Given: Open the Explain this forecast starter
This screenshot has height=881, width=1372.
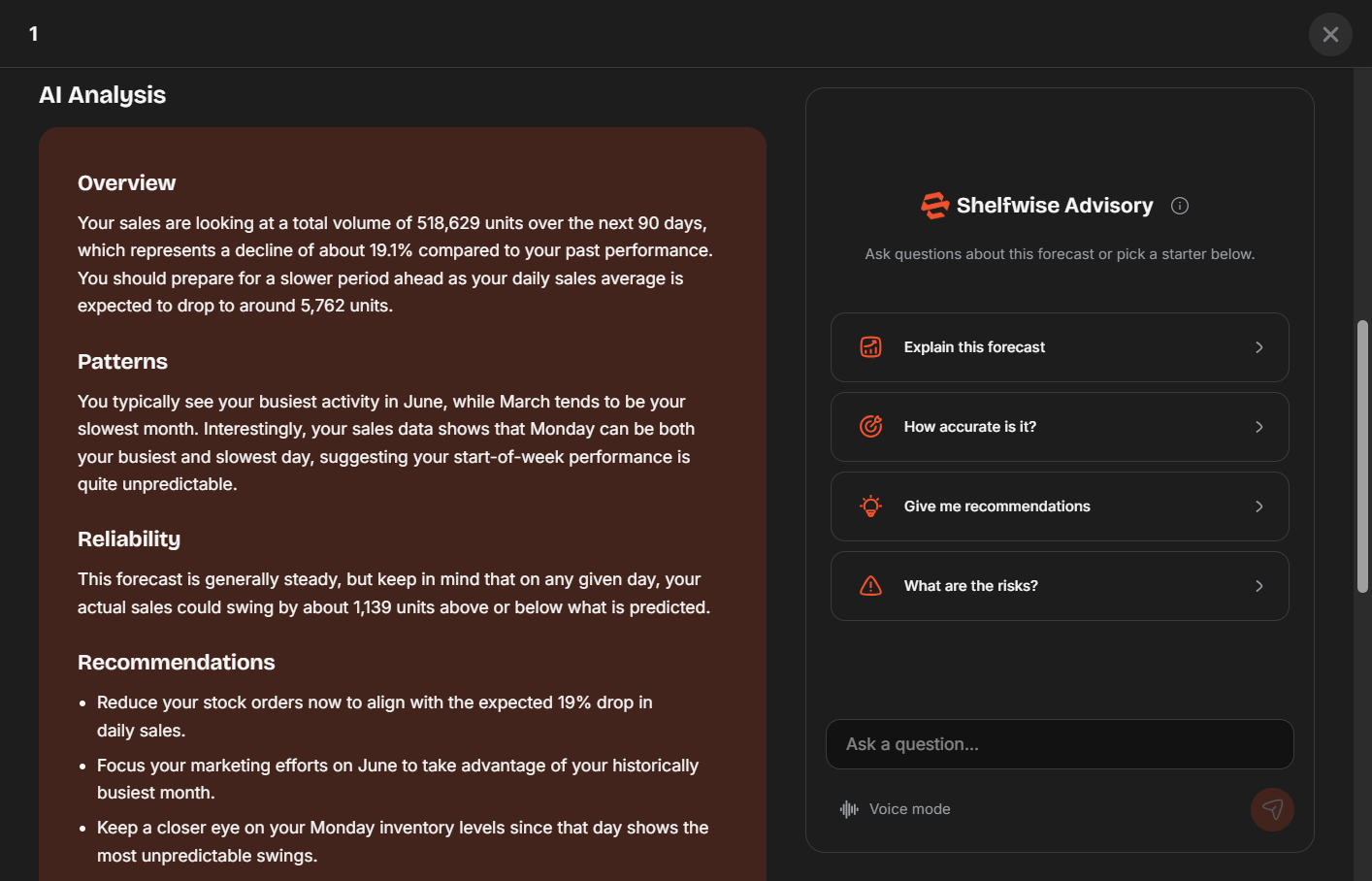Looking at the screenshot, I should (x=1060, y=347).
